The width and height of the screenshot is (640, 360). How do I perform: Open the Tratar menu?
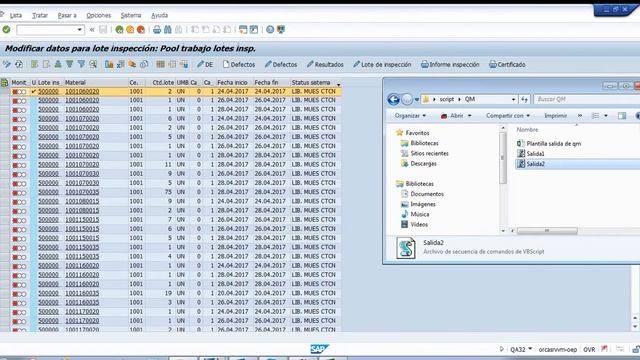[40, 15]
